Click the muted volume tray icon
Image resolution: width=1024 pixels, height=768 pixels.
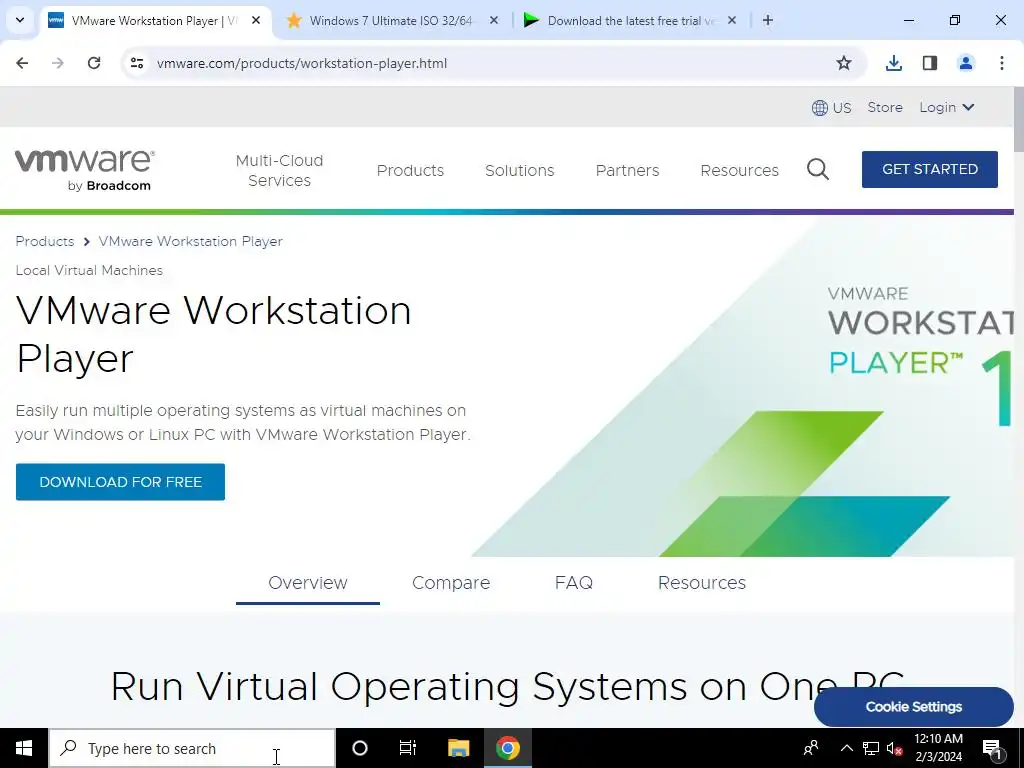point(895,748)
